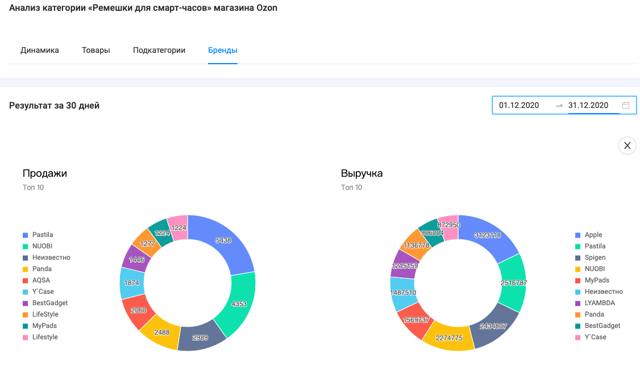Toggle LYAMBDA purple legend entry

(x=595, y=303)
